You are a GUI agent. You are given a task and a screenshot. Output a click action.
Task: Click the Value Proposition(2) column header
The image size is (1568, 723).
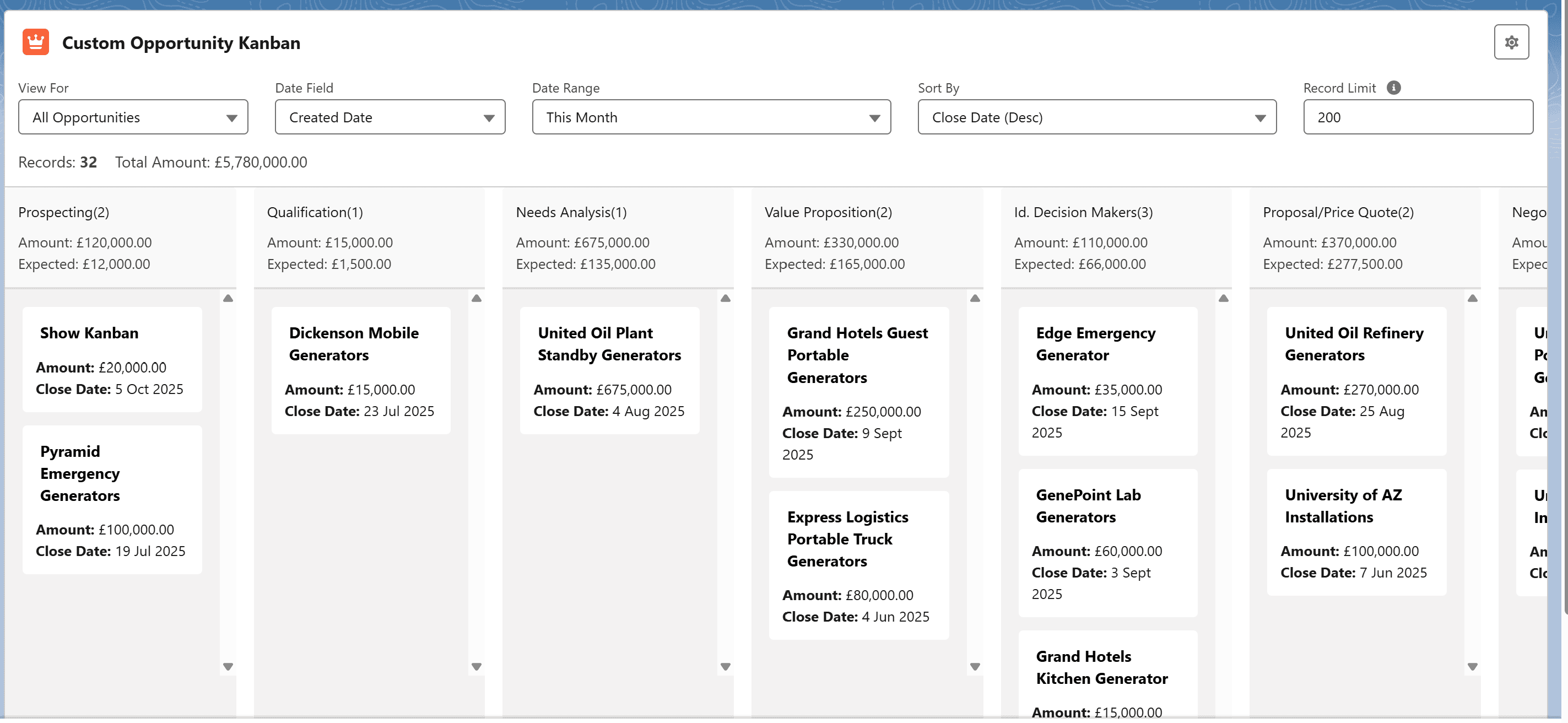tap(829, 212)
